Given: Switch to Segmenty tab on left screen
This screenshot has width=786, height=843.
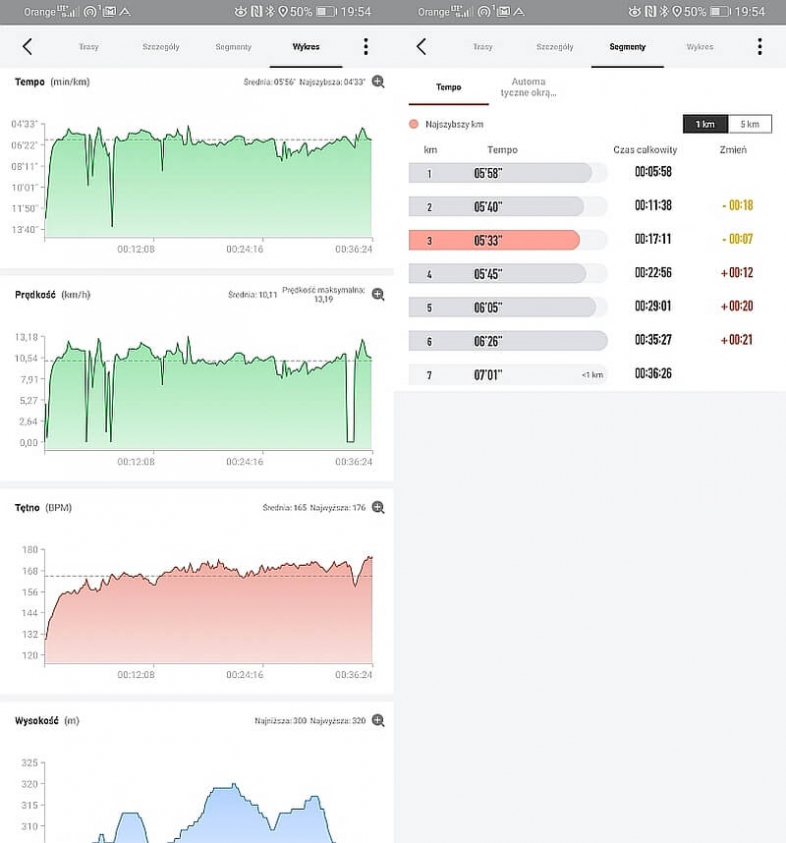Looking at the screenshot, I should tap(233, 47).
